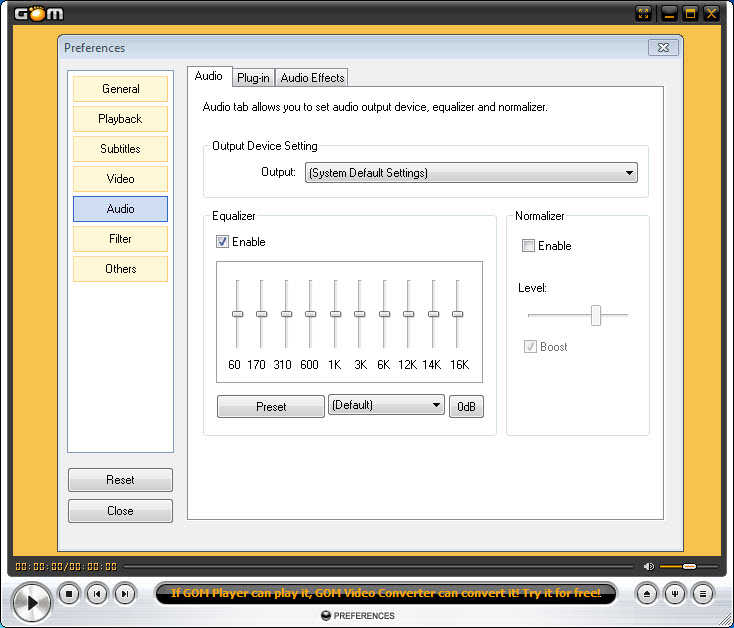734x628 pixels.
Task: Open the Plug-in tab
Action: (x=253, y=78)
